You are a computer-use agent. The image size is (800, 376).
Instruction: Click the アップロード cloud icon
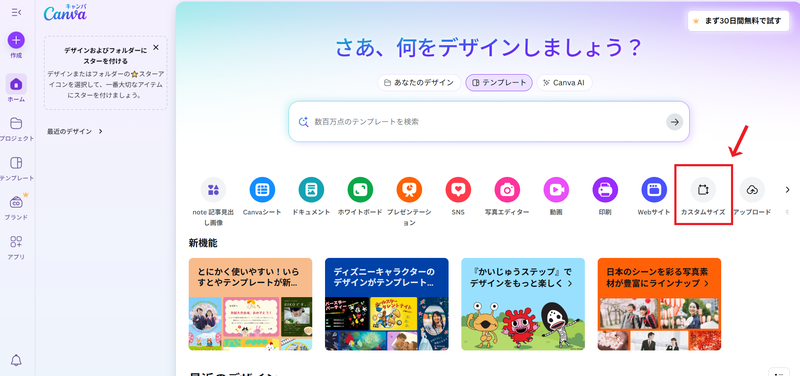point(752,190)
